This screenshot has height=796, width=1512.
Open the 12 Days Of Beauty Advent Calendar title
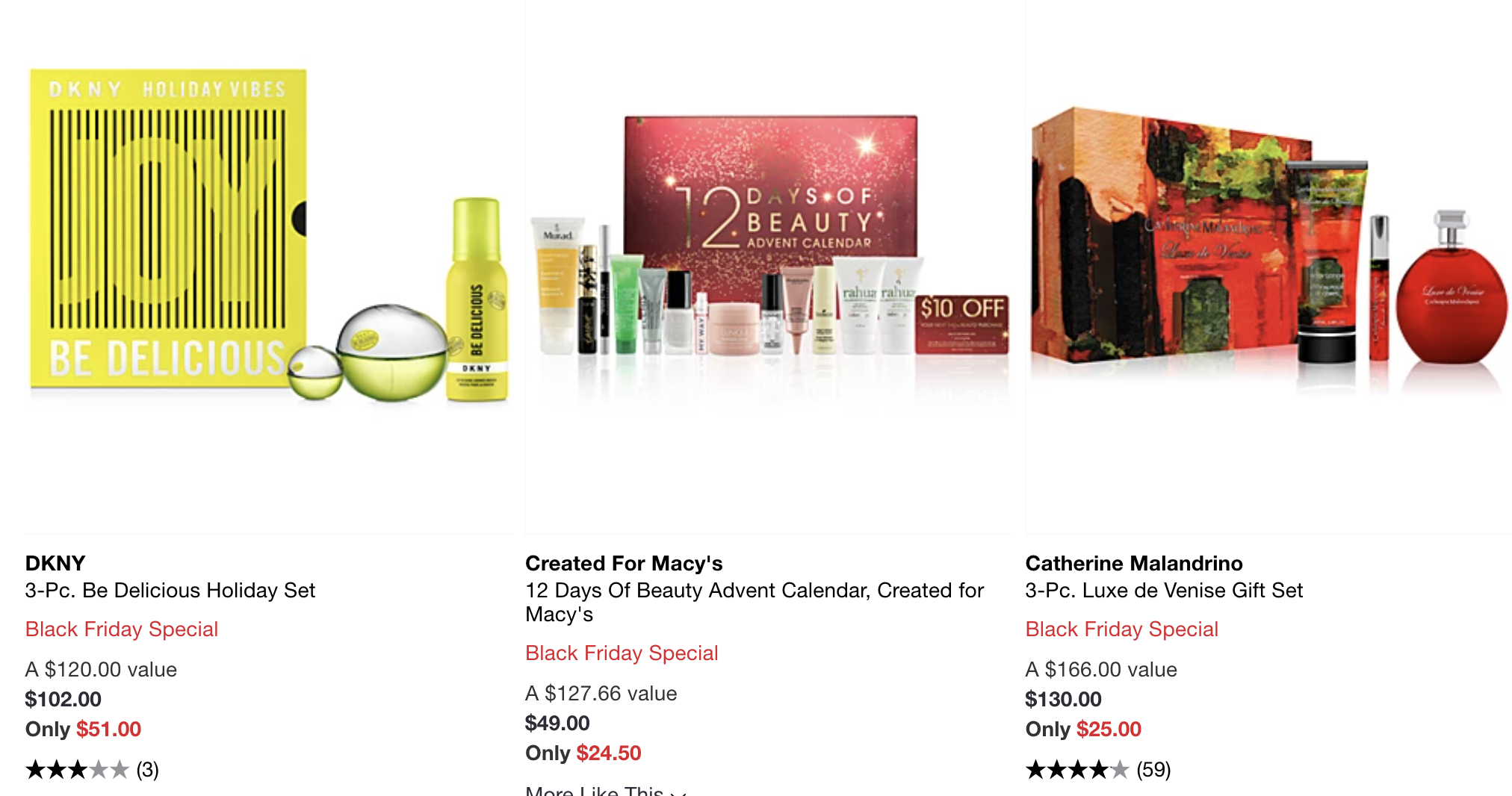click(755, 602)
